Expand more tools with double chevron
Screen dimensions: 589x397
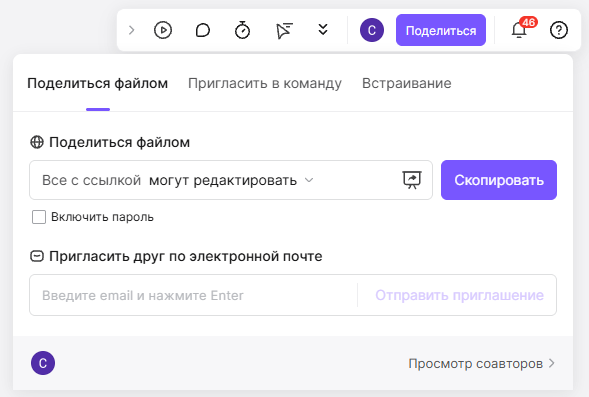pyautogui.click(x=323, y=29)
